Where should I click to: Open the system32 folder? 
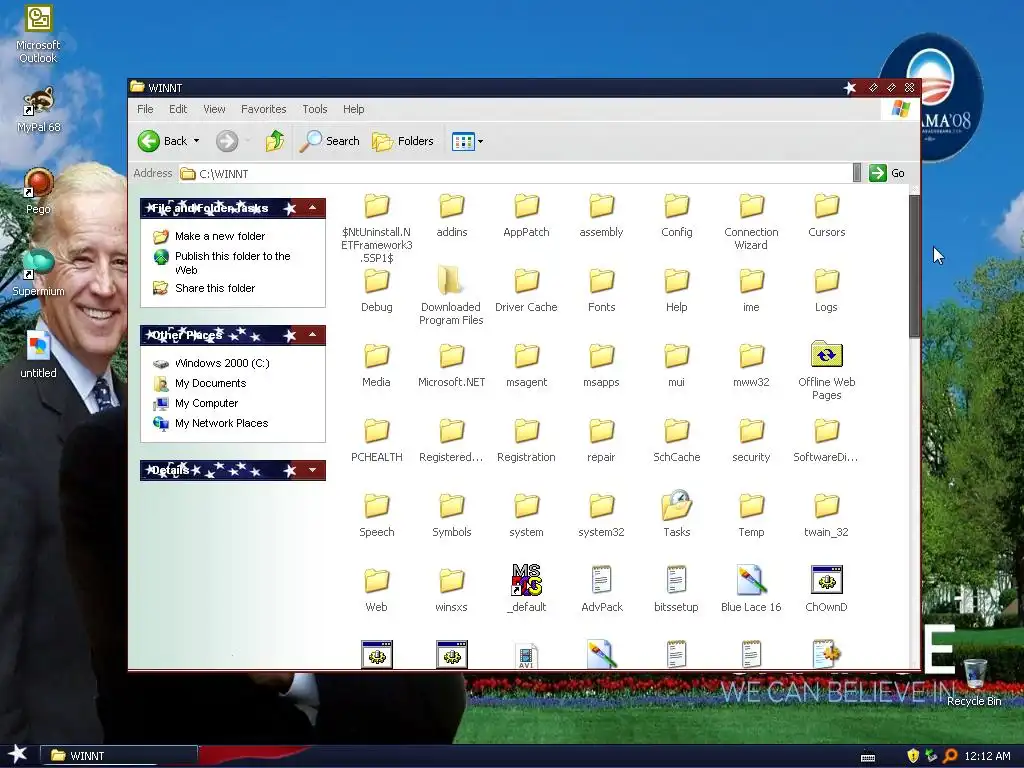tap(601, 516)
